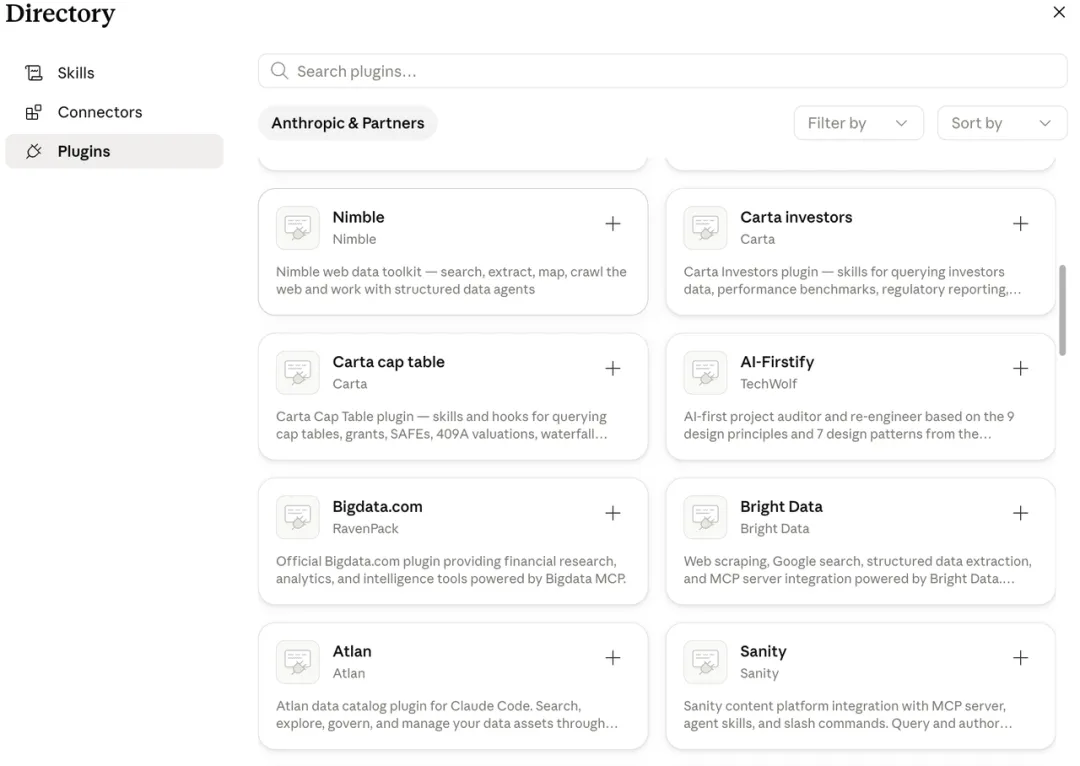Click the plugin list scrollbar
Image resolution: width=1080 pixels, height=766 pixels.
[x=1062, y=310]
